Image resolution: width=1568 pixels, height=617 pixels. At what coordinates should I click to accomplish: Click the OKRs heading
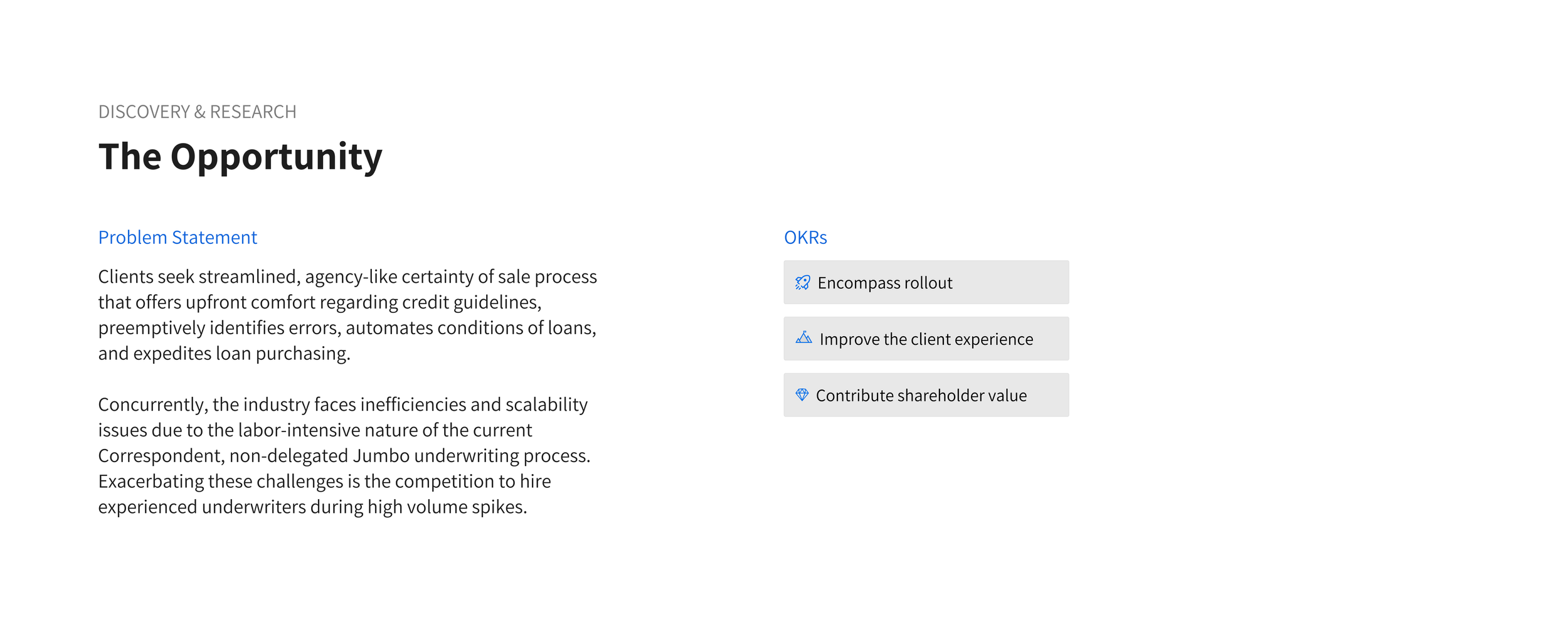click(x=805, y=238)
